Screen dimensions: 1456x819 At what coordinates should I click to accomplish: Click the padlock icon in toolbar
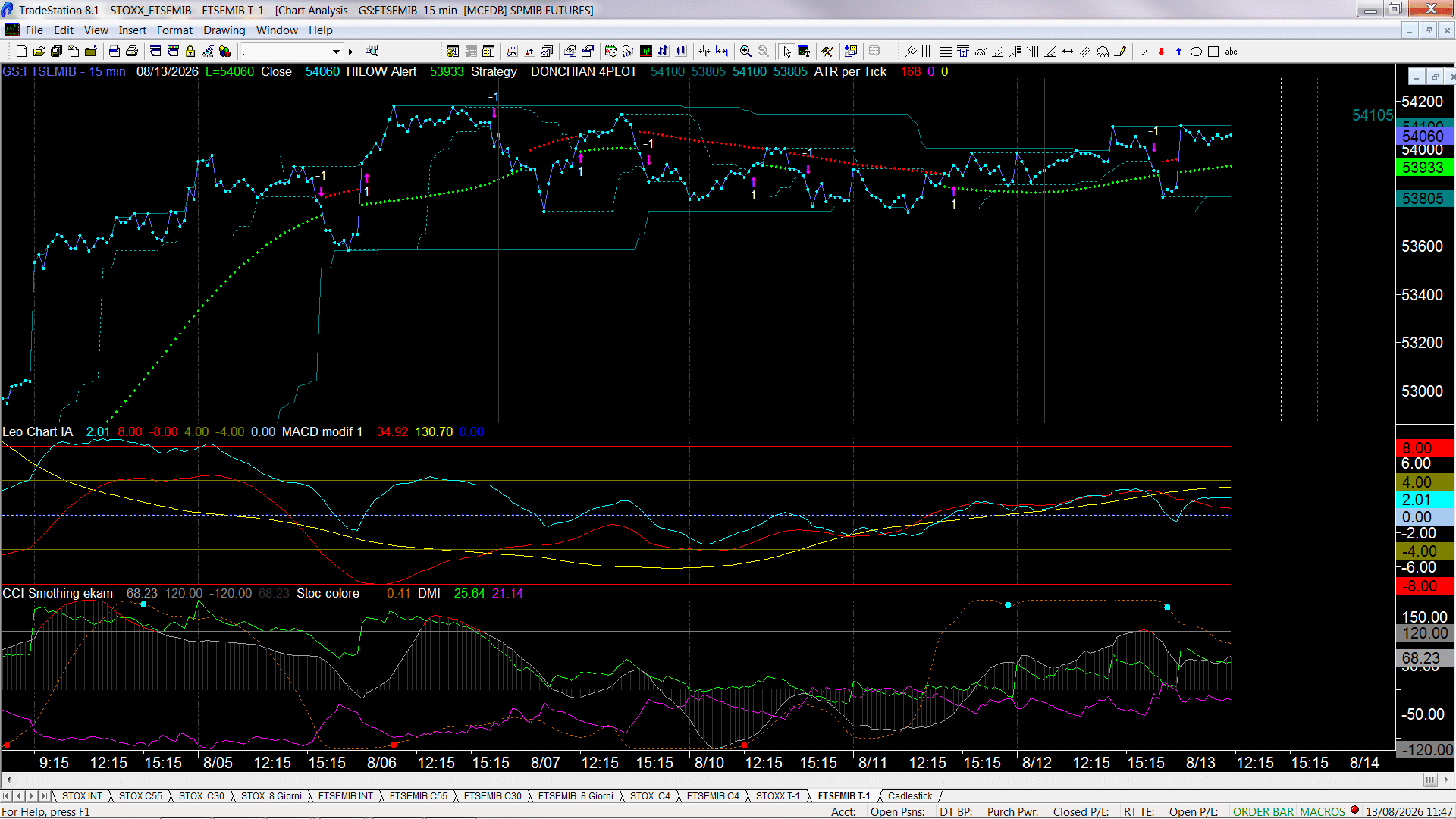pyautogui.click(x=190, y=52)
